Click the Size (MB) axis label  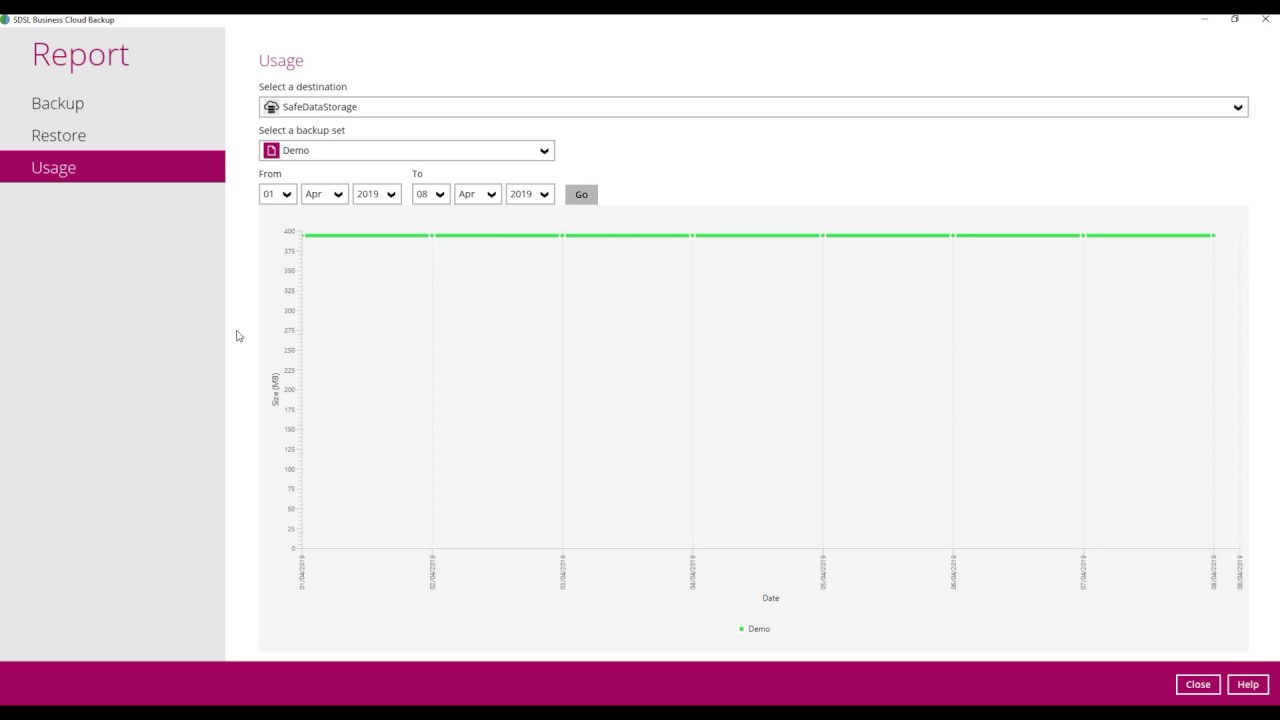pos(275,389)
